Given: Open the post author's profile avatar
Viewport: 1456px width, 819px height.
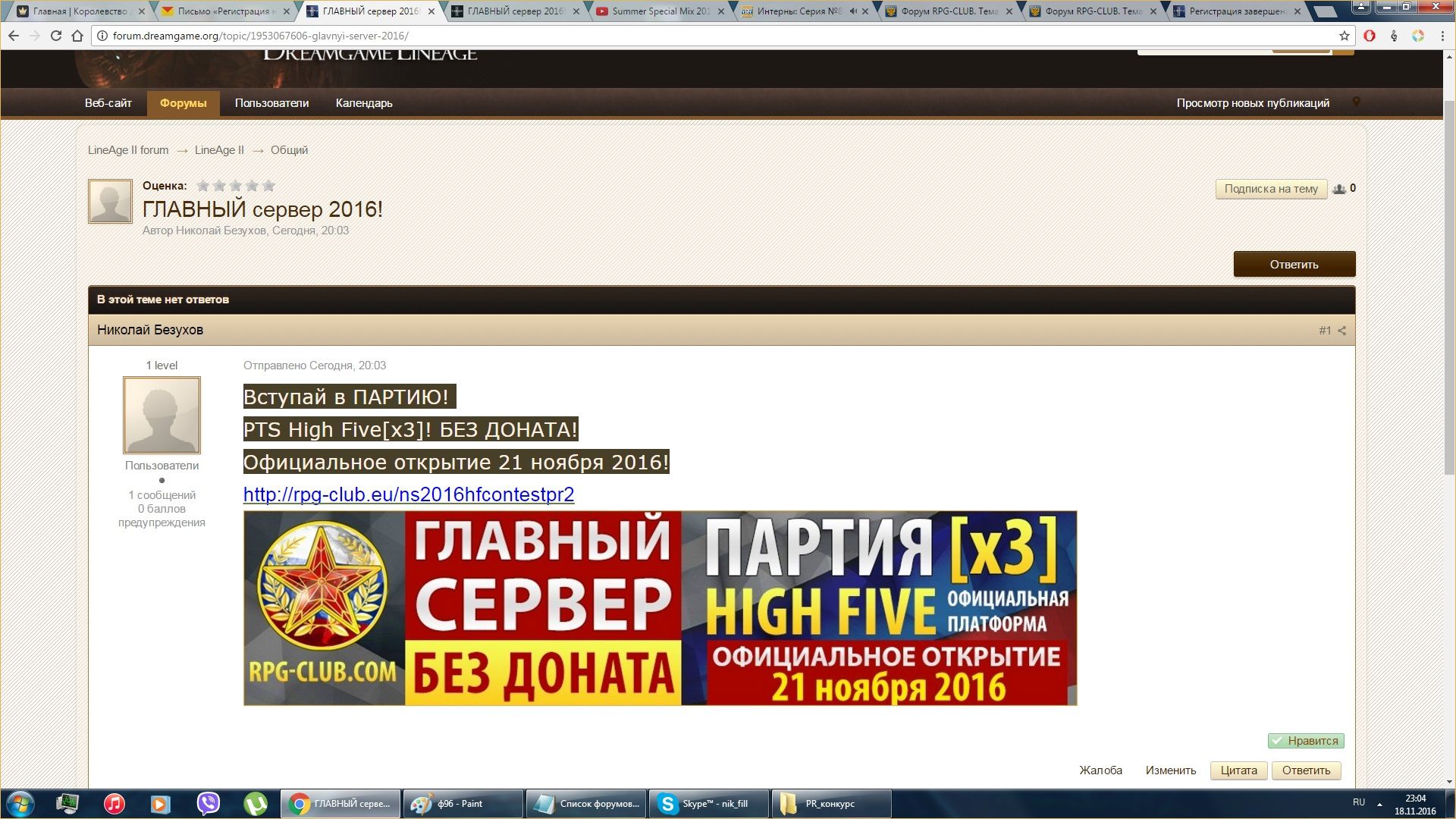Looking at the screenshot, I should click(x=162, y=416).
